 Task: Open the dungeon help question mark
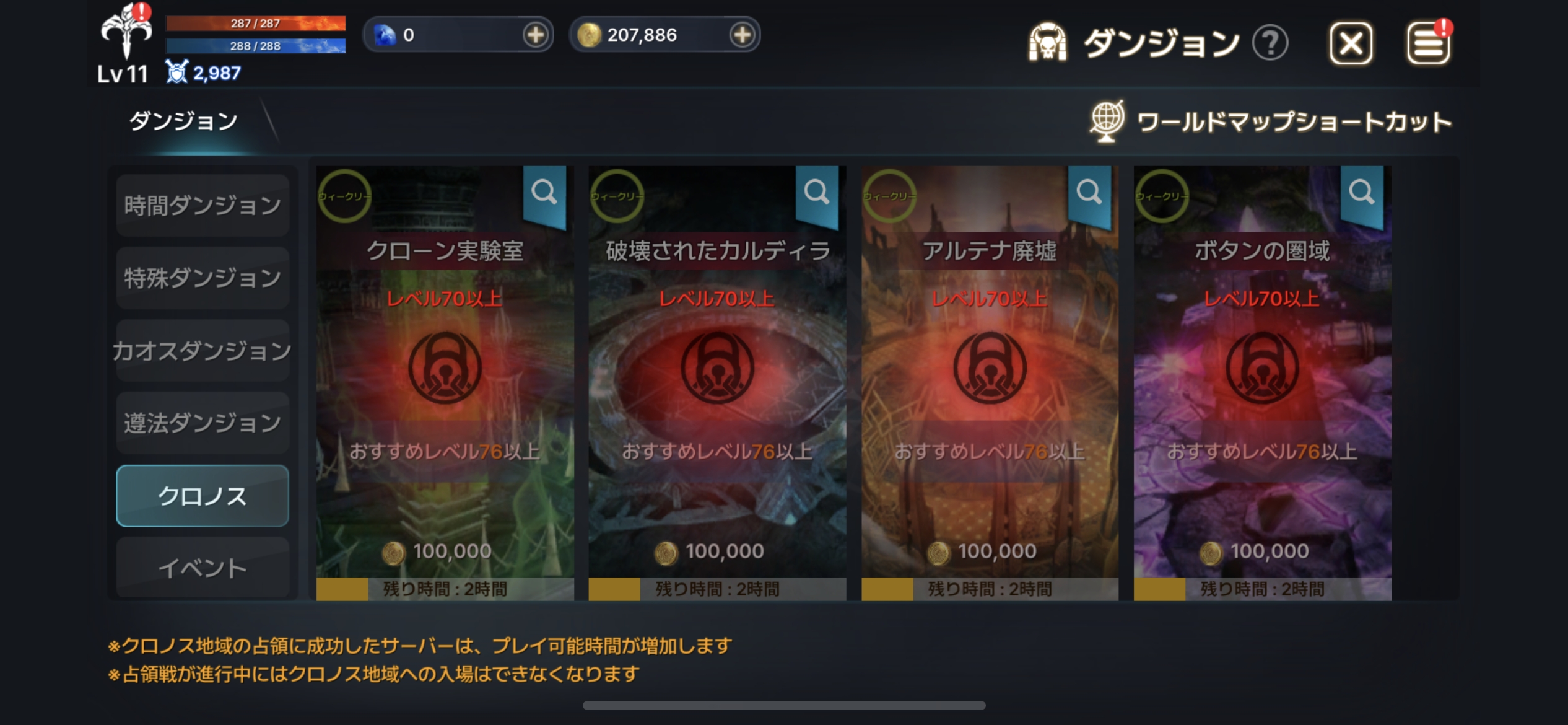(x=1270, y=43)
